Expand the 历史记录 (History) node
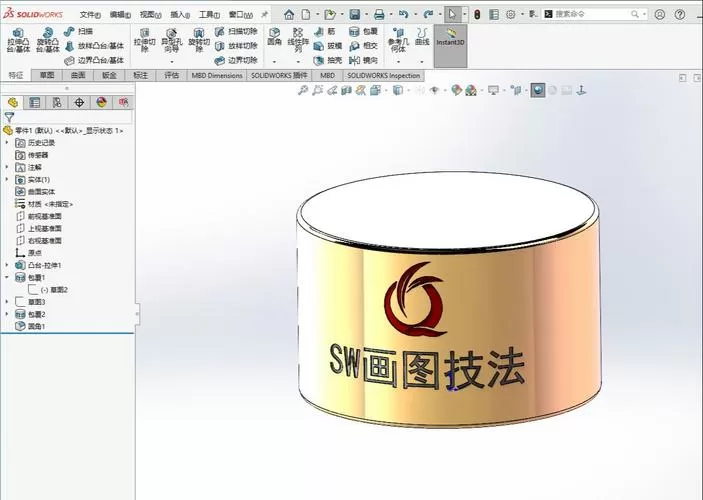Image resolution: width=703 pixels, height=500 pixels. coord(7,143)
